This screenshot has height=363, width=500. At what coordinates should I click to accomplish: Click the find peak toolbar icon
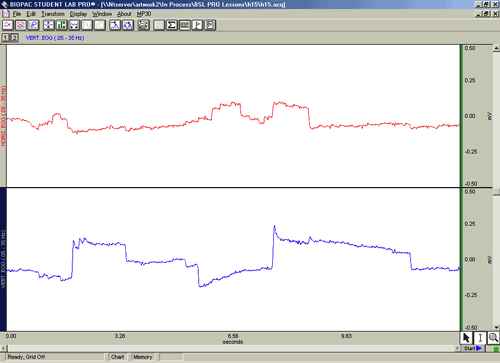[x=115, y=25]
